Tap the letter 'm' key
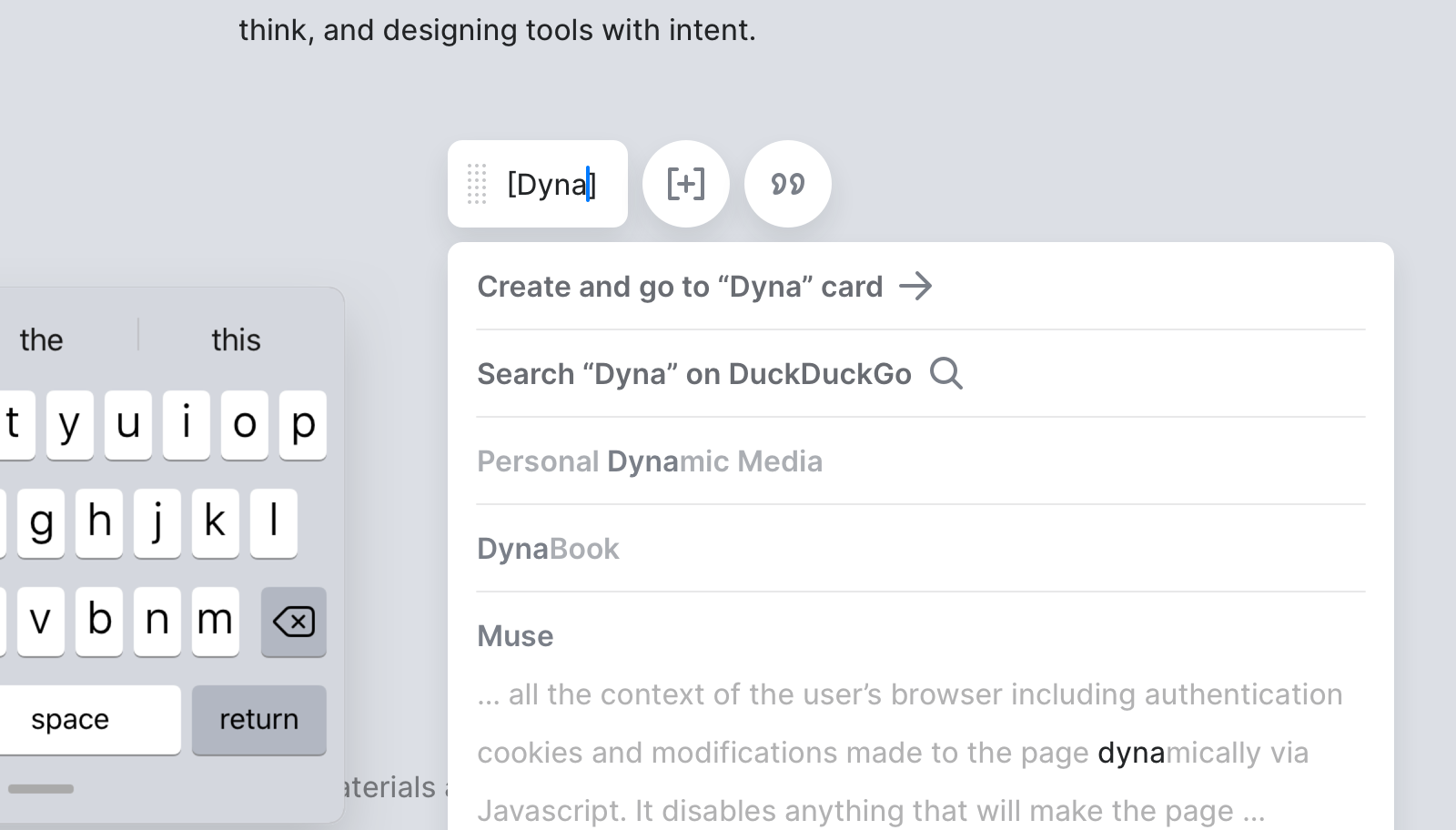Viewport: 1456px width, 830px height. tap(215, 622)
